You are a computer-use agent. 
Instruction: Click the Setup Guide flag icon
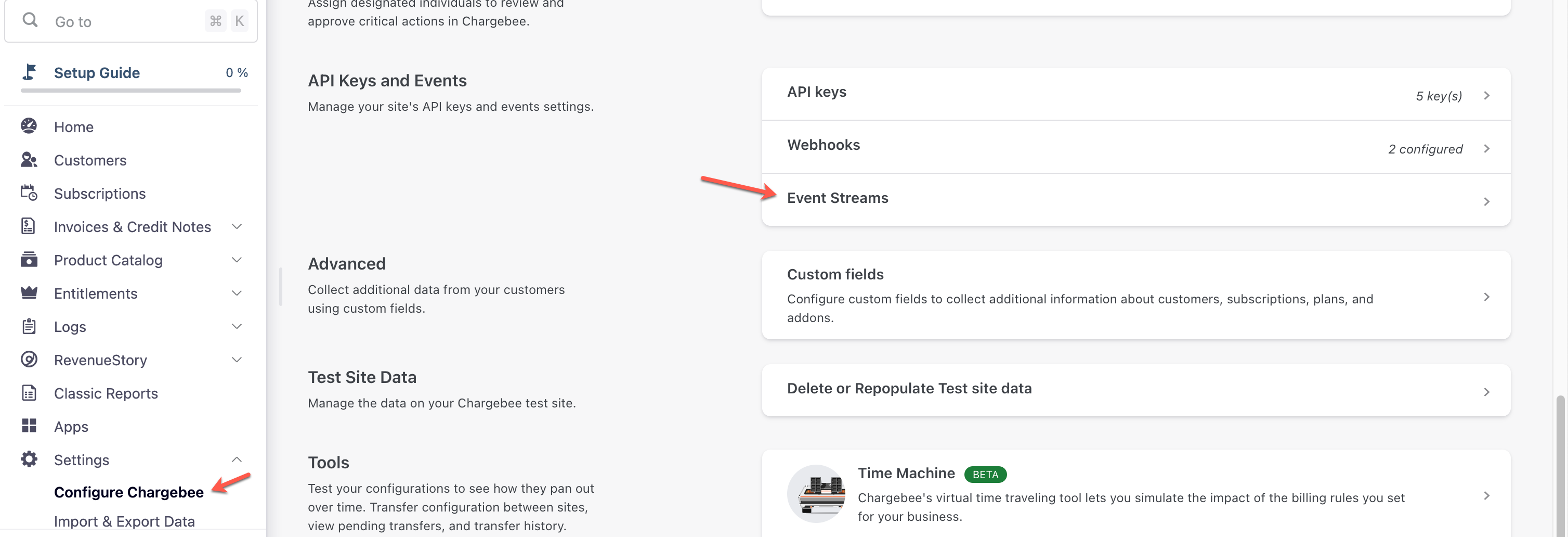coord(29,72)
